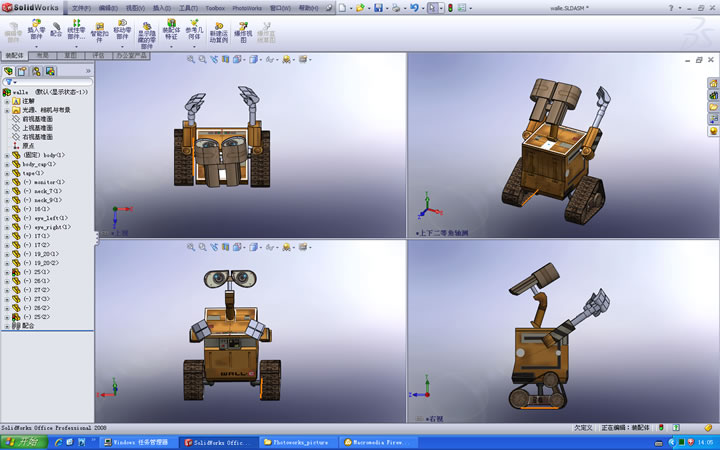Click the Windows 开始 Start button
This screenshot has width=720, height=450.
tap(24, 443)
